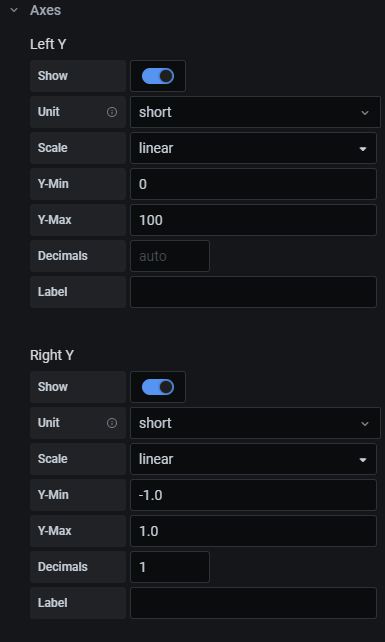This screenshot has height=642, width=385.
Task: Open the Right Y Scale dropdown arrow
Action: pos(362,460)
